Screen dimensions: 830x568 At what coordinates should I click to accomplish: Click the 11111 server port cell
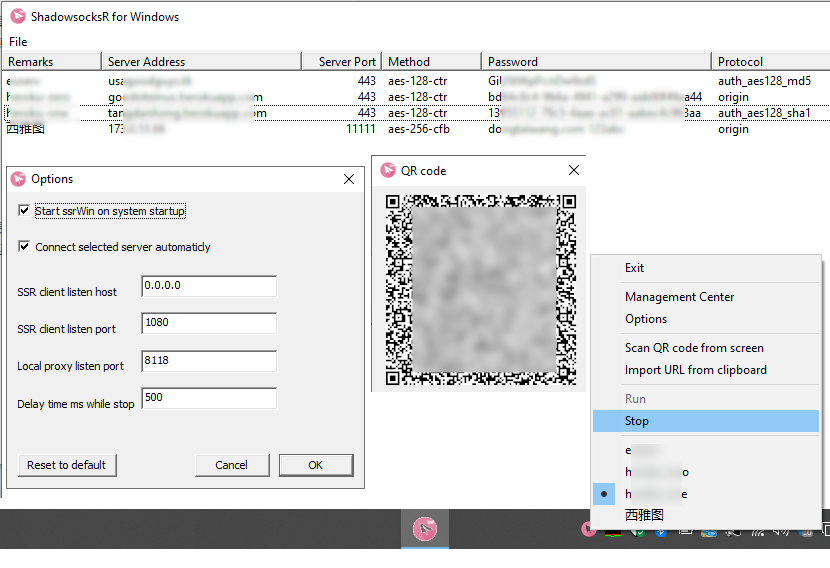tap(361, 129)
